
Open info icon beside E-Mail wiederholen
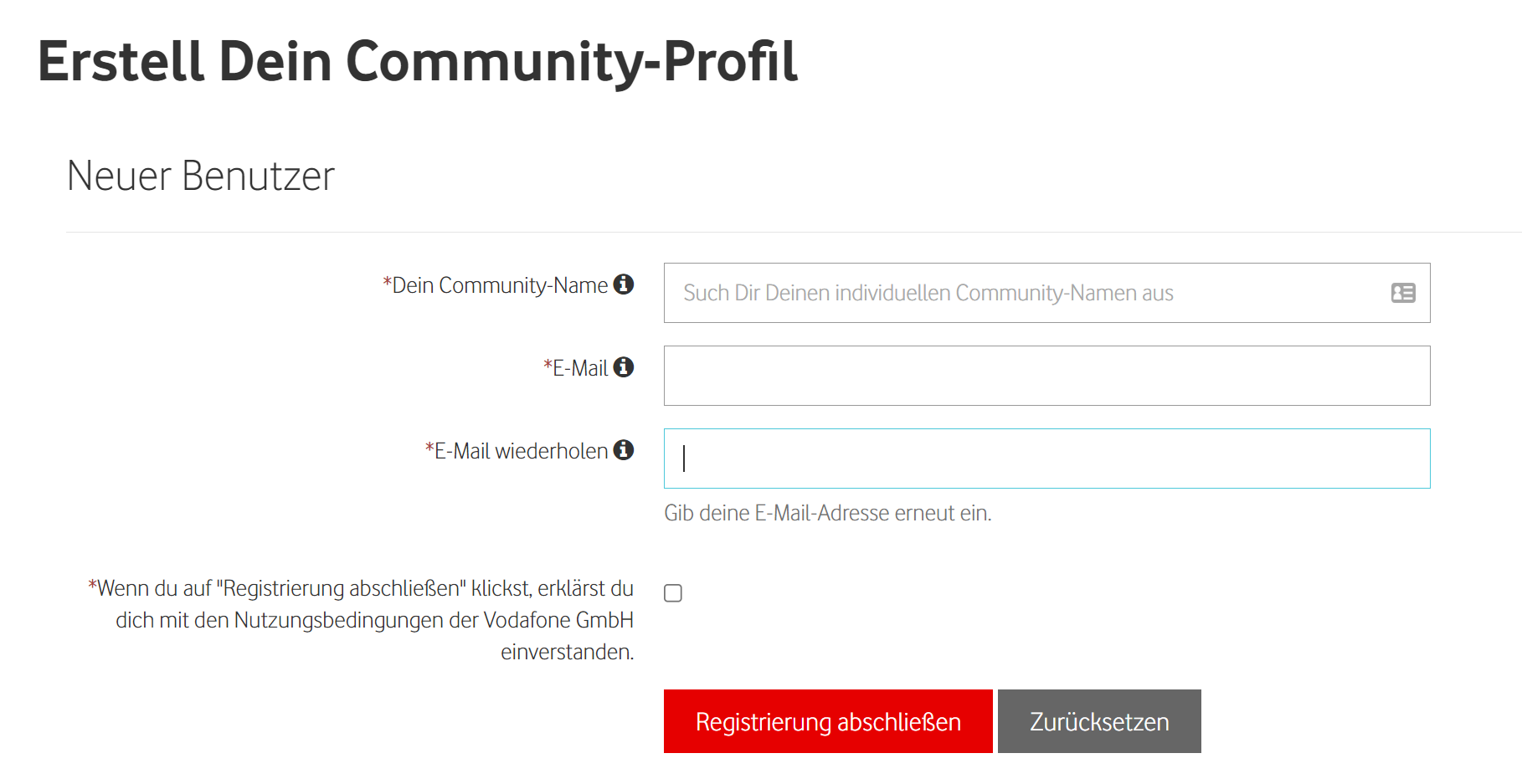pos(623,450)
